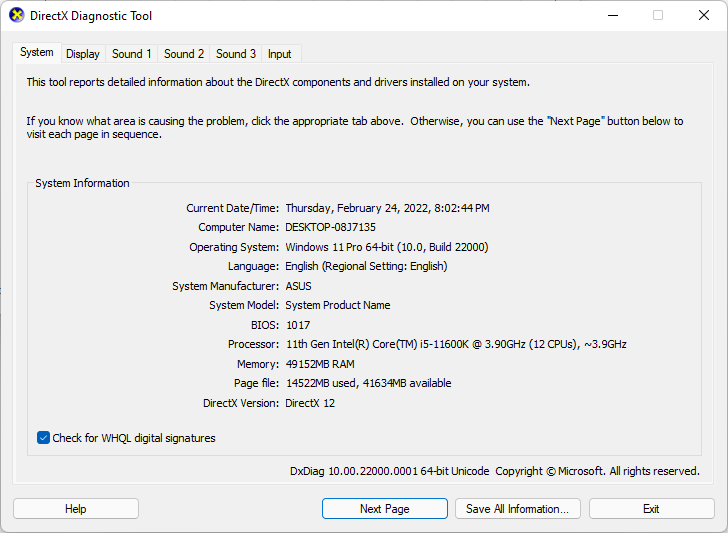Open the Sound 1 tab
Screen dimensions: 728x533
(x=131, y=54)
